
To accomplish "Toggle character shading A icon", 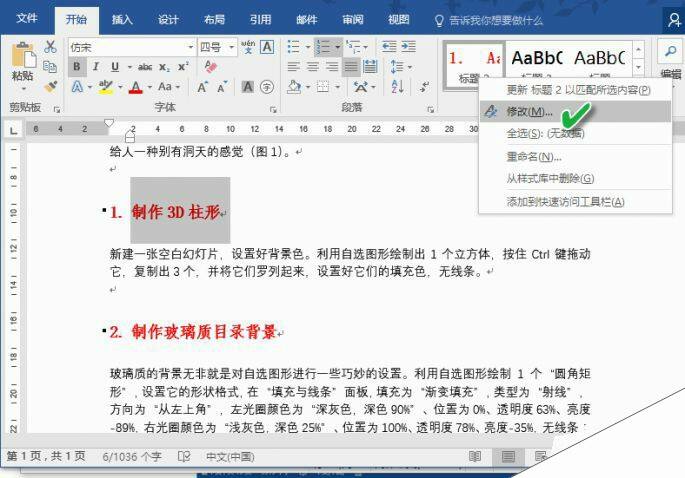I will pos(248,87).
